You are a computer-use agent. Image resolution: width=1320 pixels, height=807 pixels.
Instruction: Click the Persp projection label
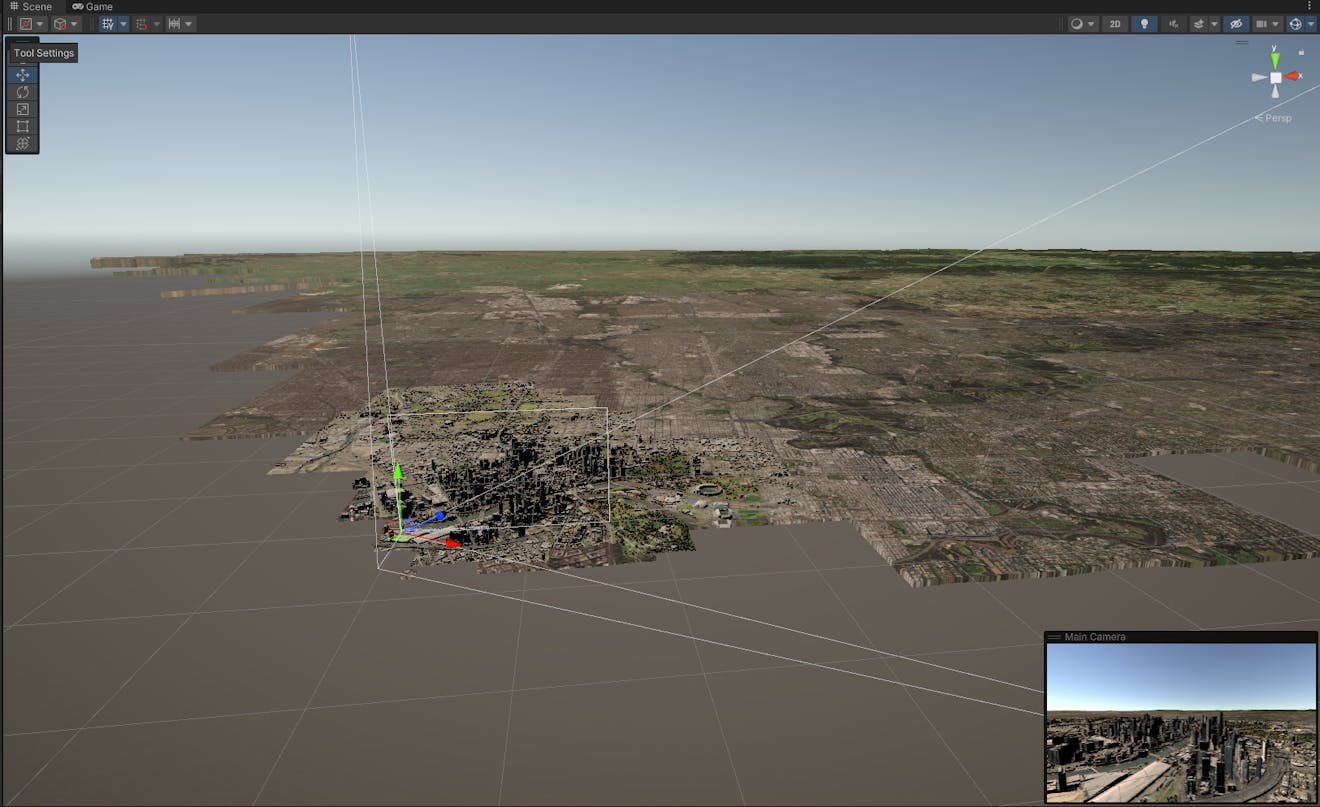tap(1277, 118)
